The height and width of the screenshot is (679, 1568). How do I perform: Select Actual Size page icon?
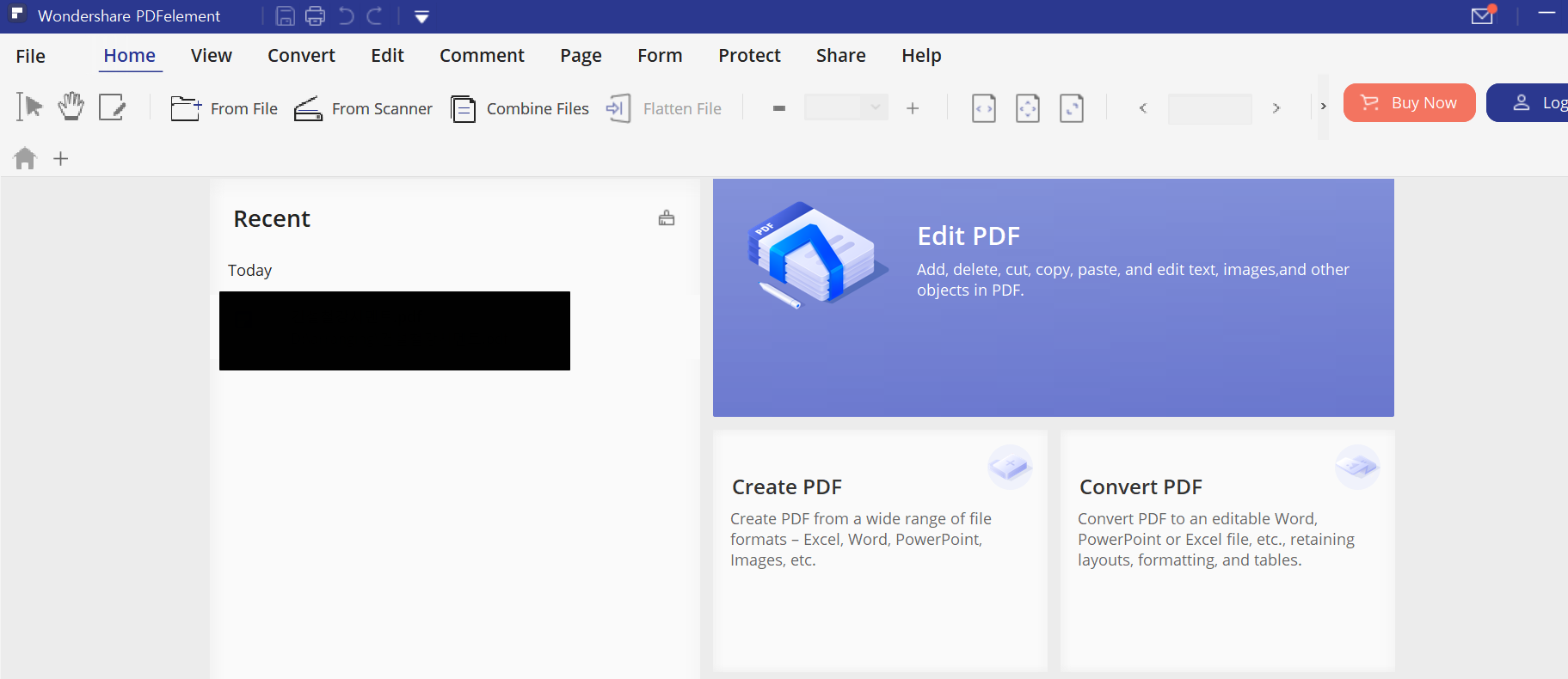point(1072,108)
